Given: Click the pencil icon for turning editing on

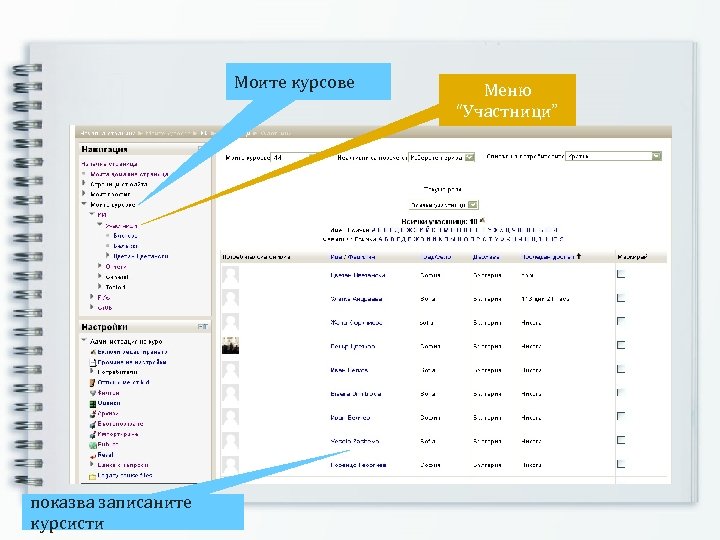Looking at the screenshot, I should click(92, 352).
